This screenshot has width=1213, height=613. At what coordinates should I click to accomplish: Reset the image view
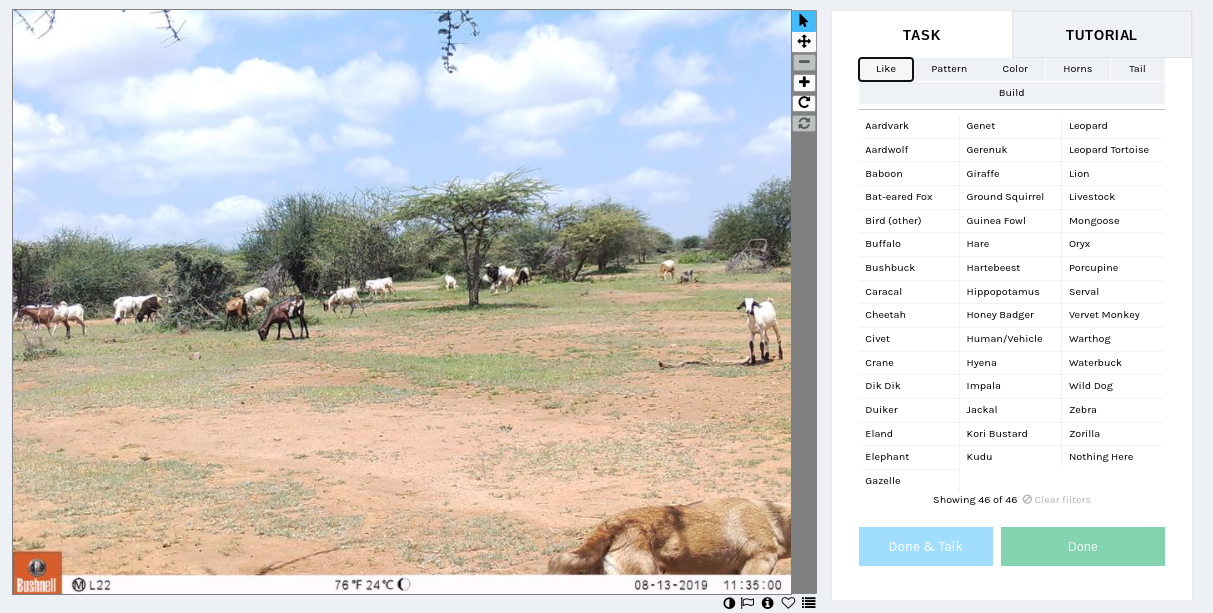pos(804,124)
